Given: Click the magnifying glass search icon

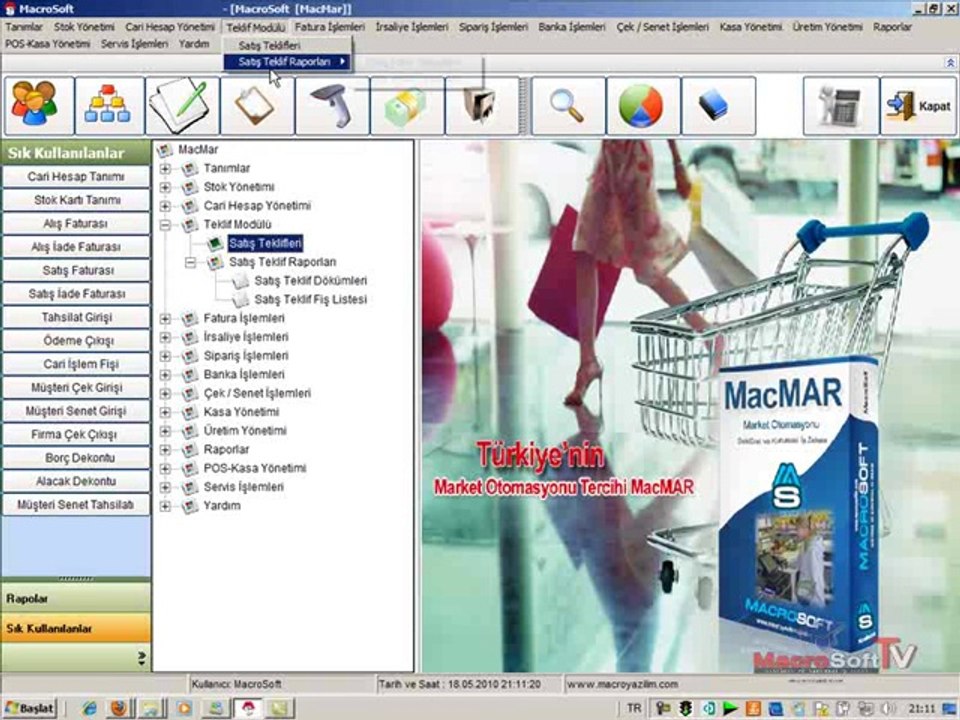Looking at the screenshot, I should [568, 106].
